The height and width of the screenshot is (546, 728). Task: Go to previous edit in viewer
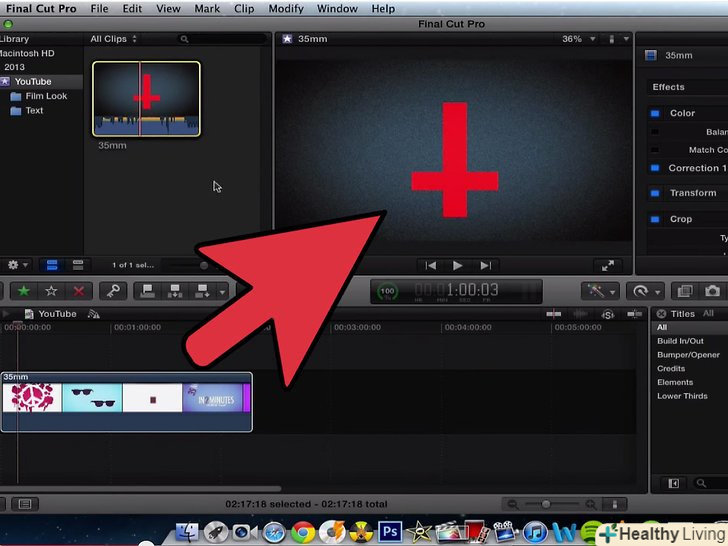coord(430,265)
